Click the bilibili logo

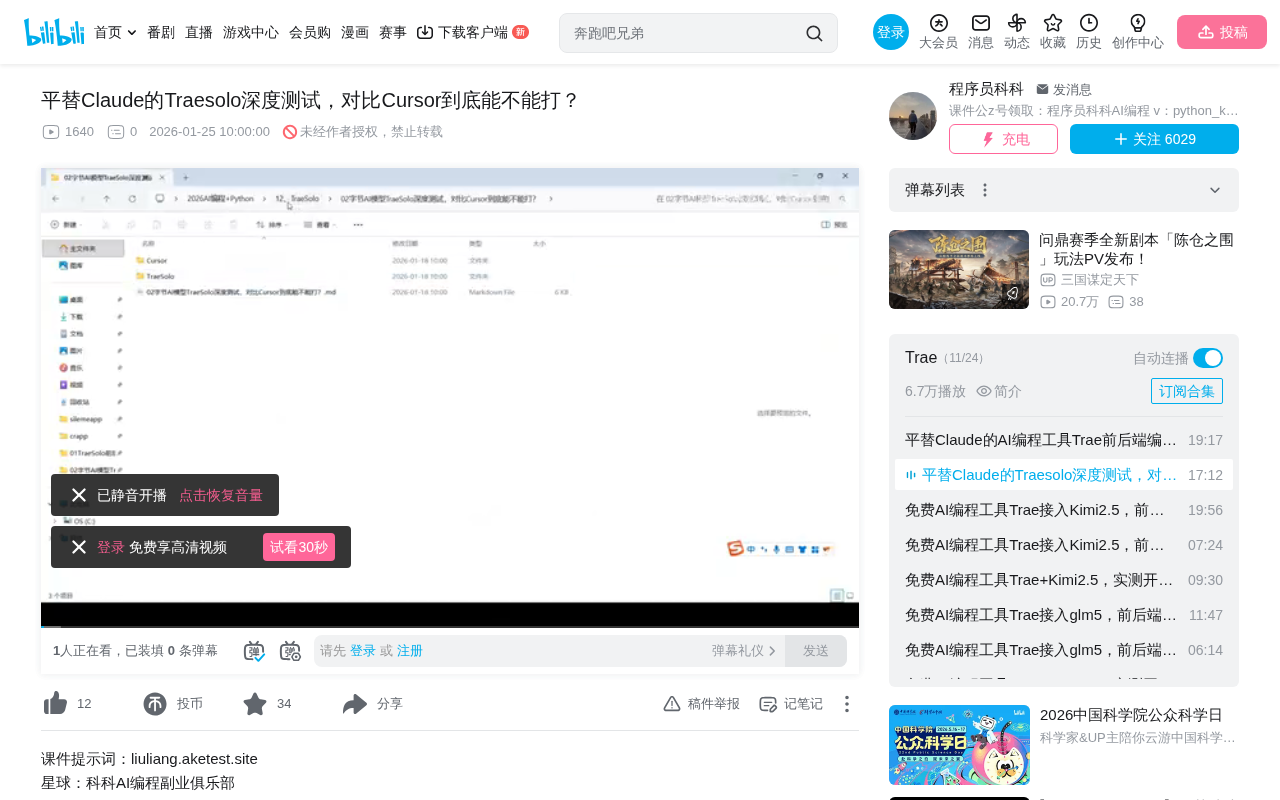tap(54, 32)
